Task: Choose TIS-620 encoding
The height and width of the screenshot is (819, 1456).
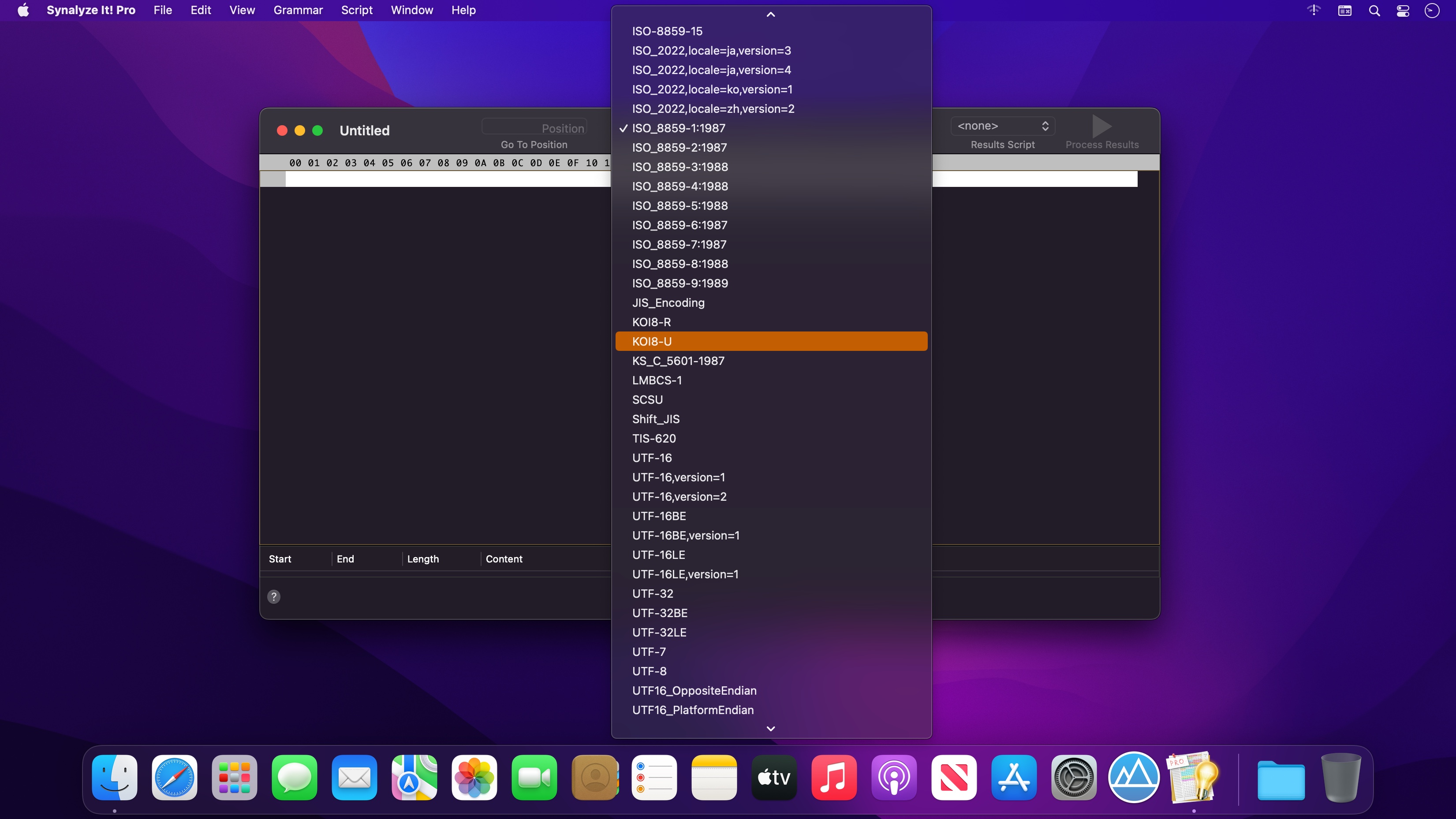Action: (x=771, y=439)
